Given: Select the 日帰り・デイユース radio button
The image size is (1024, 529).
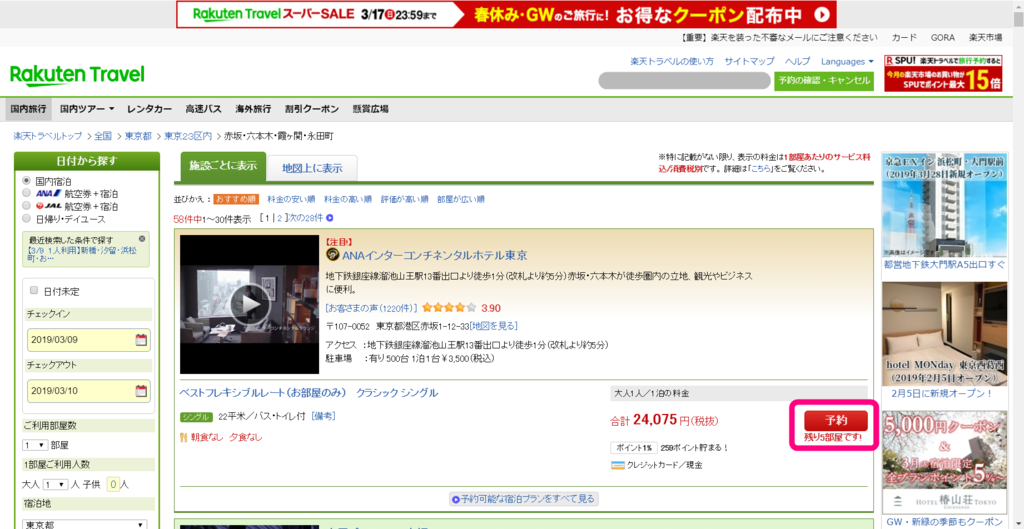Looking at the screenshot, I should tap(26, 218).
